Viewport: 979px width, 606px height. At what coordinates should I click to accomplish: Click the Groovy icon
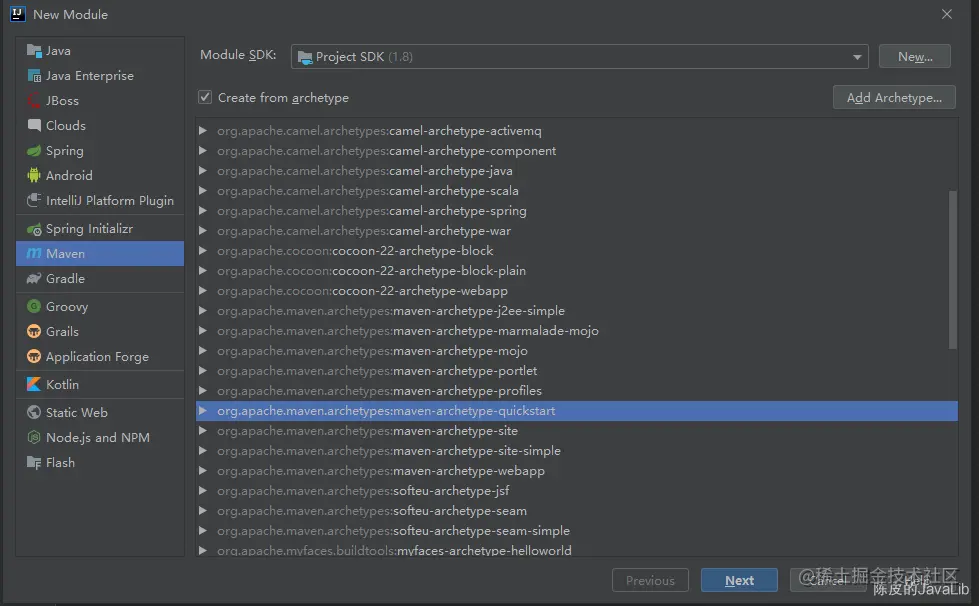tap(34, 306)
